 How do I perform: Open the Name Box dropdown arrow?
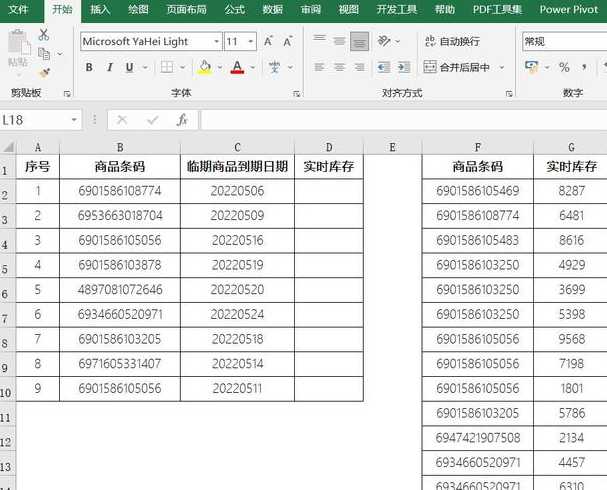coord(74,120)
